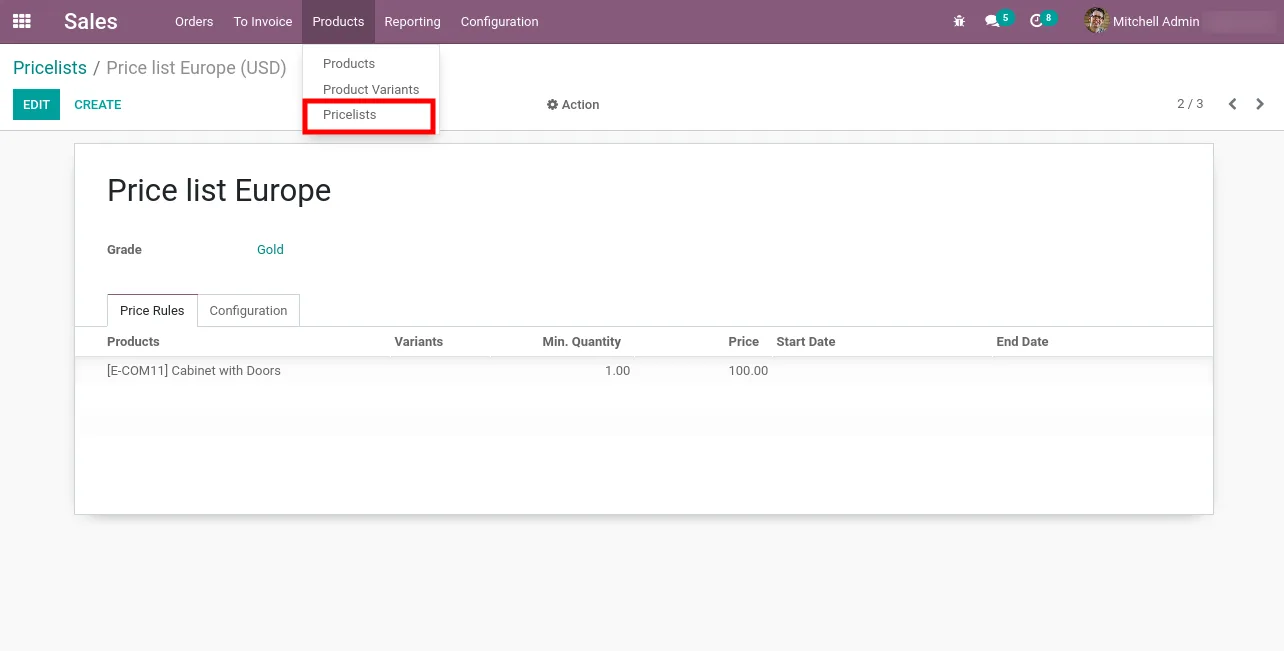Screen dimensions: 1284x651
Task: Click the CREATE button
Action: point(98,104)
